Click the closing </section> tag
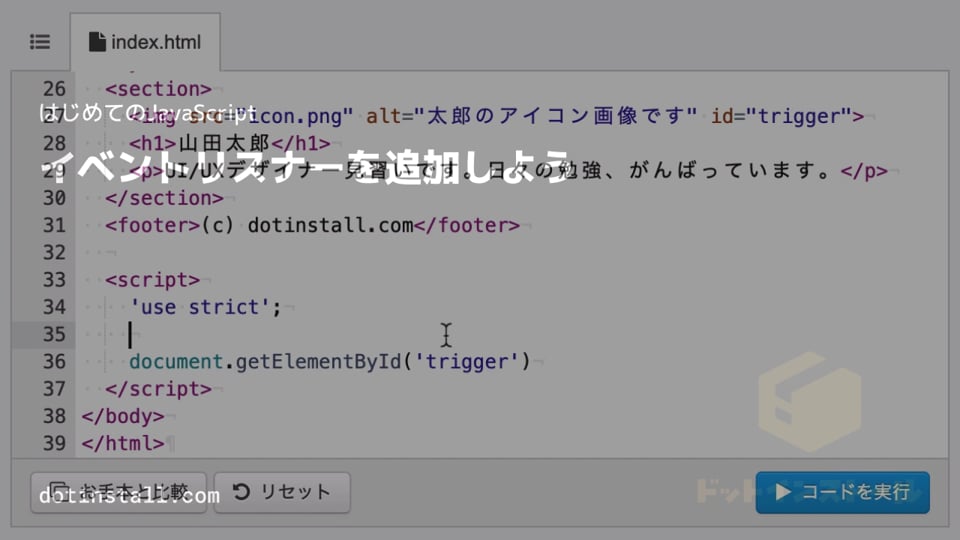This screenshot has height=540, width=960. [164, 198]
